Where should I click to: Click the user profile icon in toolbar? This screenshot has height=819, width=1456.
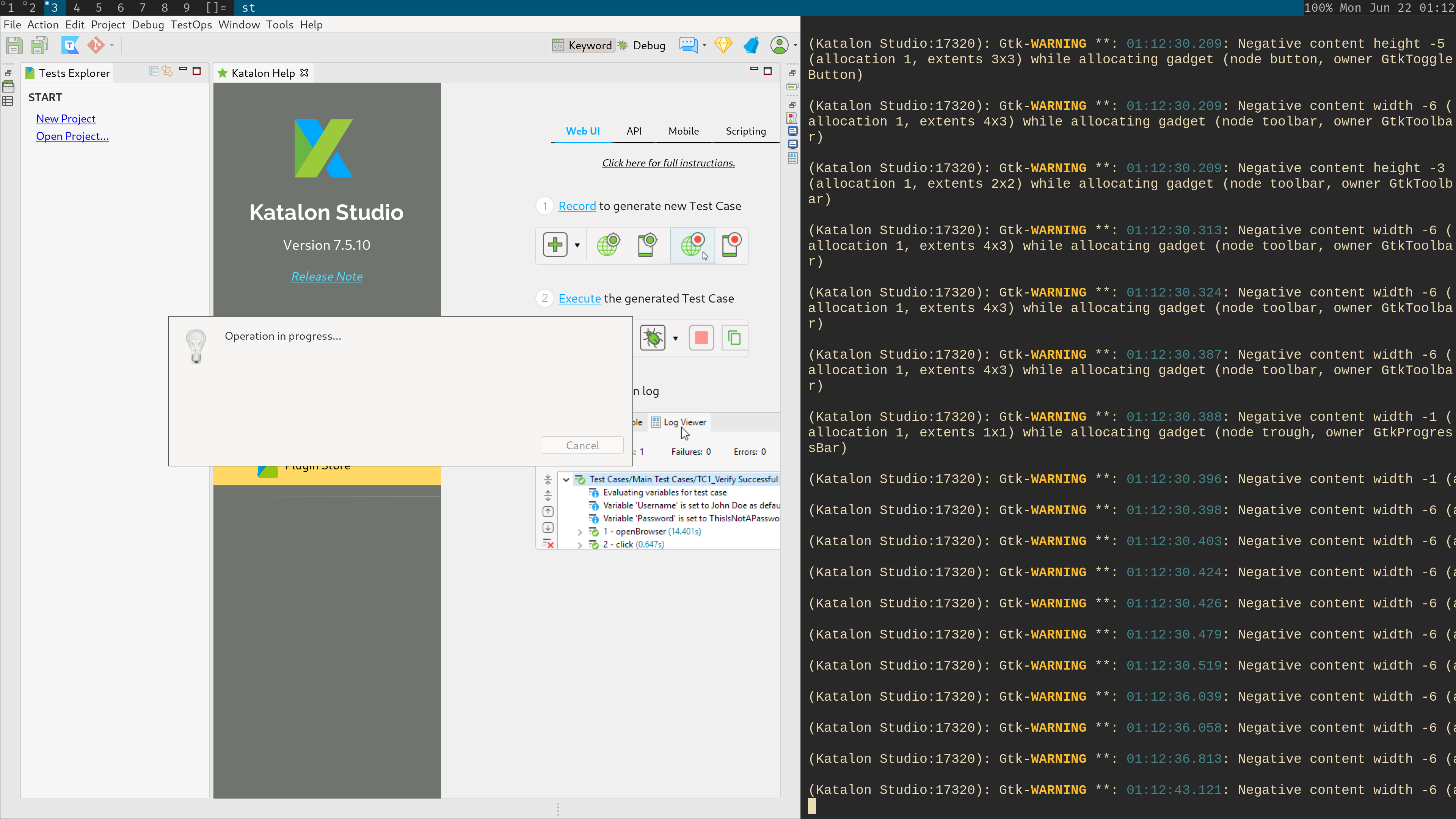point(780,45)
